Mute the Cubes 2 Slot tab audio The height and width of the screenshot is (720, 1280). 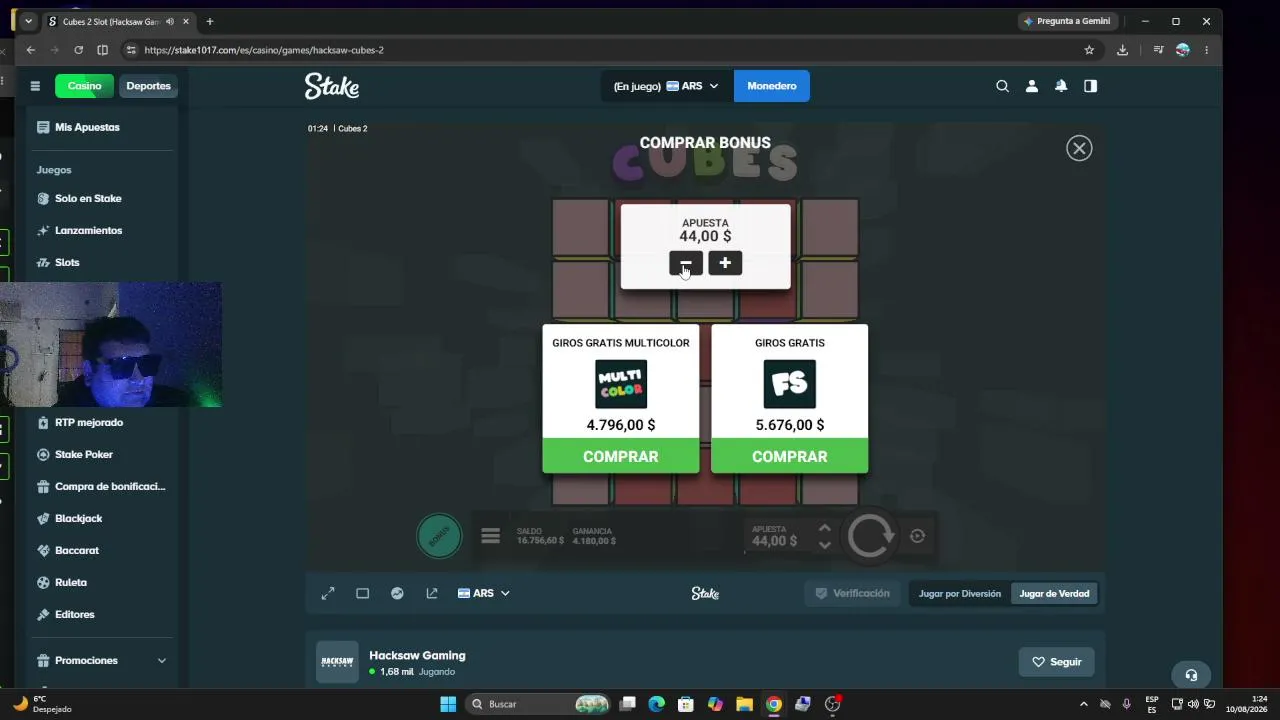170,21
